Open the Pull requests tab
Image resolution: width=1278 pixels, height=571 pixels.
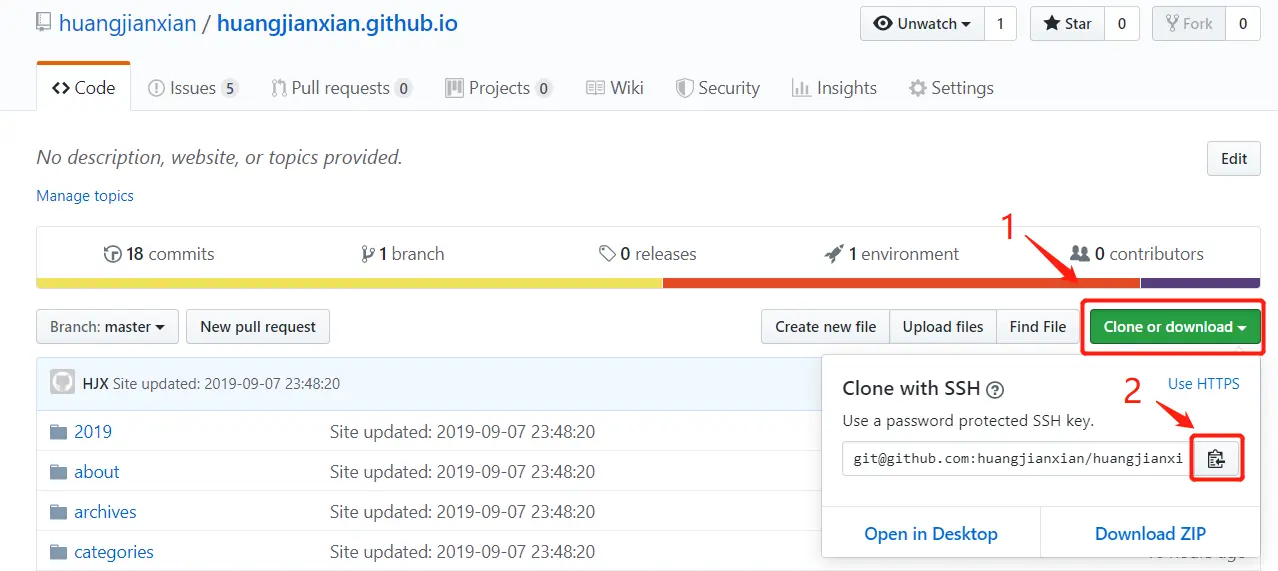341,88
